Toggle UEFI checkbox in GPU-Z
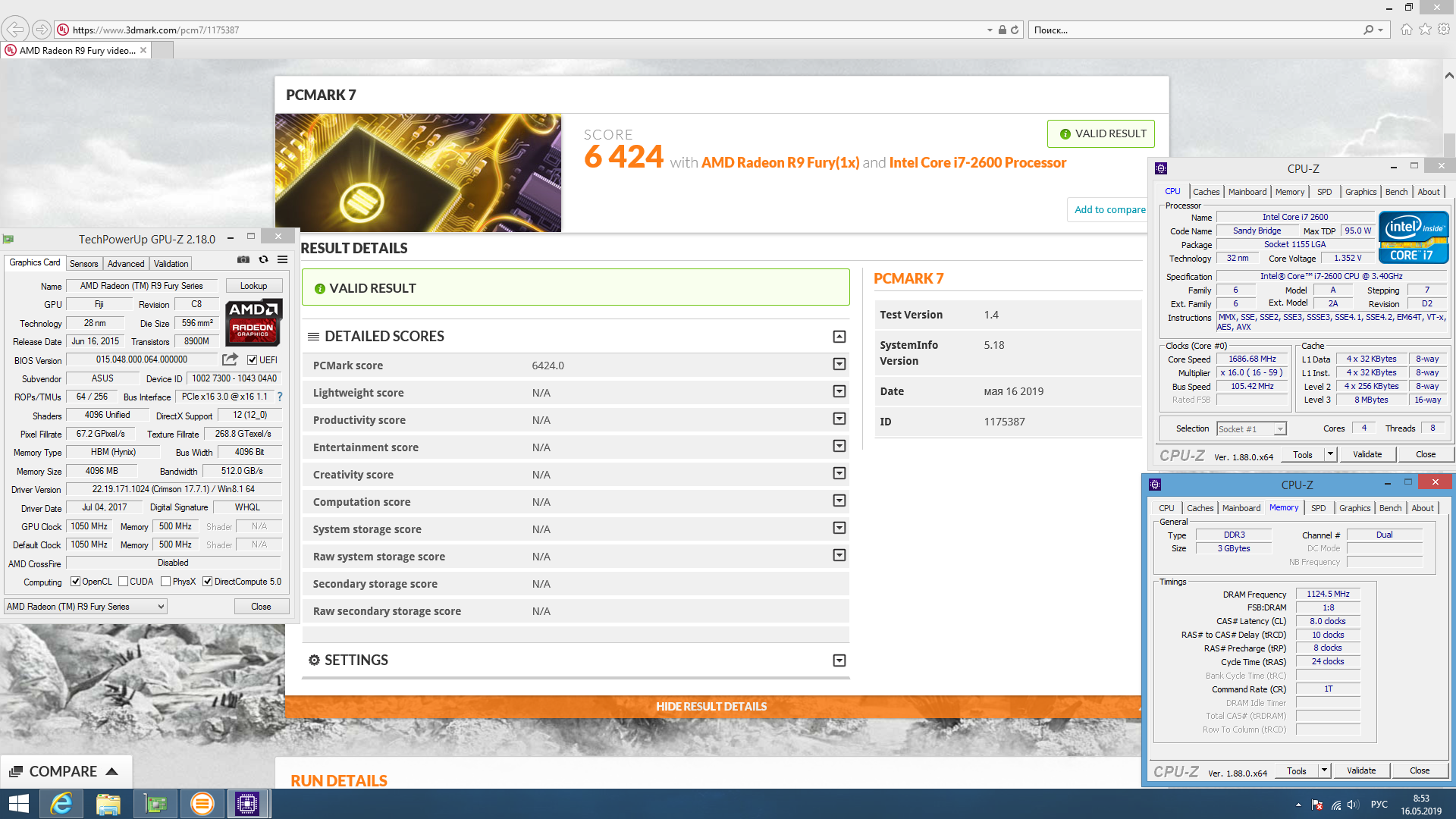 (x=253, y=359)
